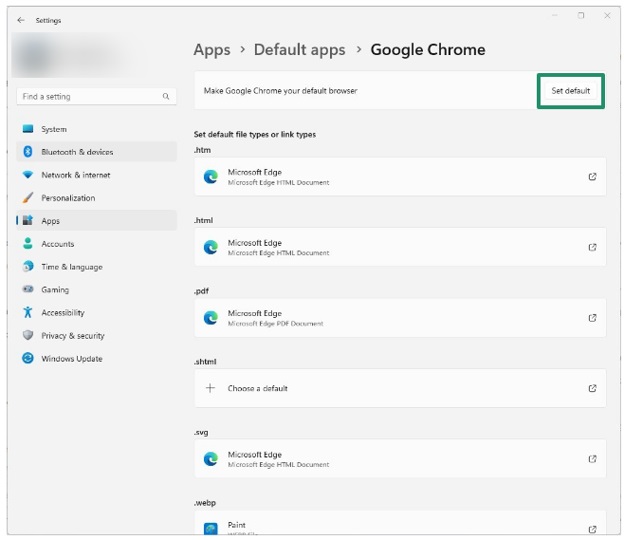
Task: Click 'Paint' app name under .webp
Action: point(236,524)
